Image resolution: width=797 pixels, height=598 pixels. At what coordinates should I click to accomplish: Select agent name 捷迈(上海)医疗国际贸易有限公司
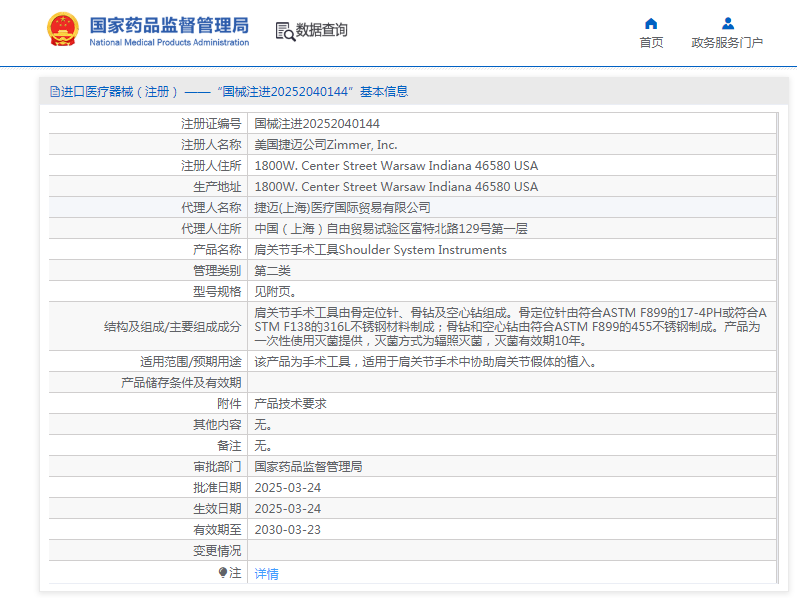[343, 207]
